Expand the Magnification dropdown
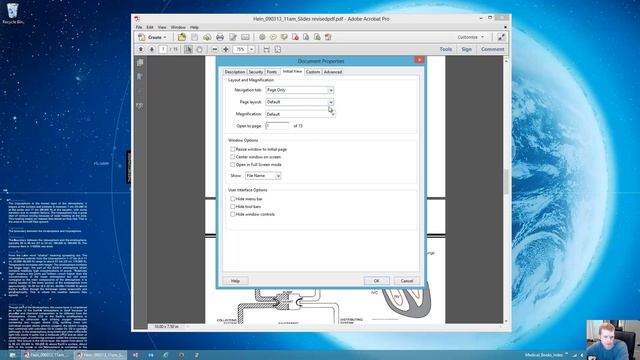This screenshot has width=640, height=360. pyautogui.click(x=332, y=114)
